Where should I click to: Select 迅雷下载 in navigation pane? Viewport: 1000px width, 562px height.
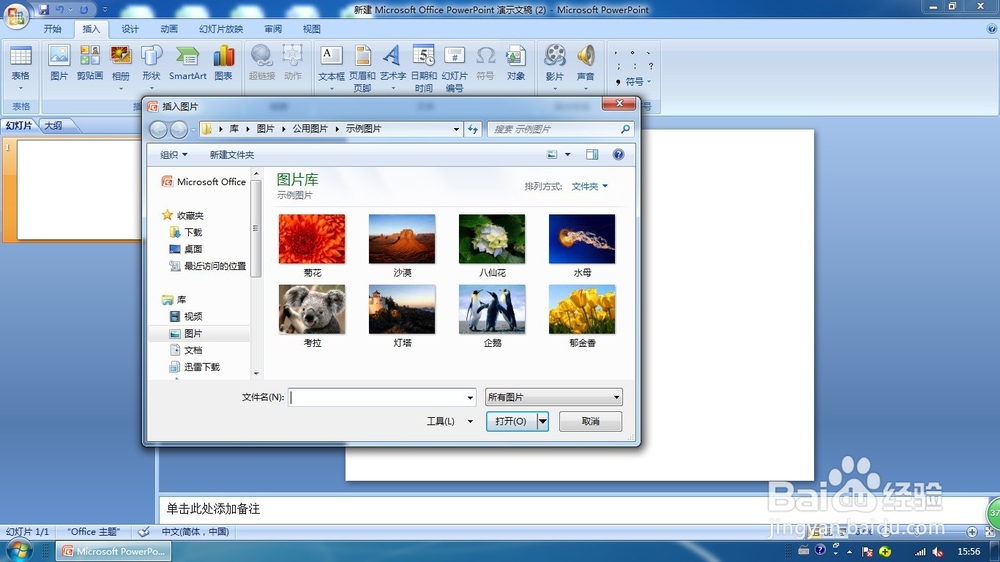pyautogui.click(x=202, y=367)
